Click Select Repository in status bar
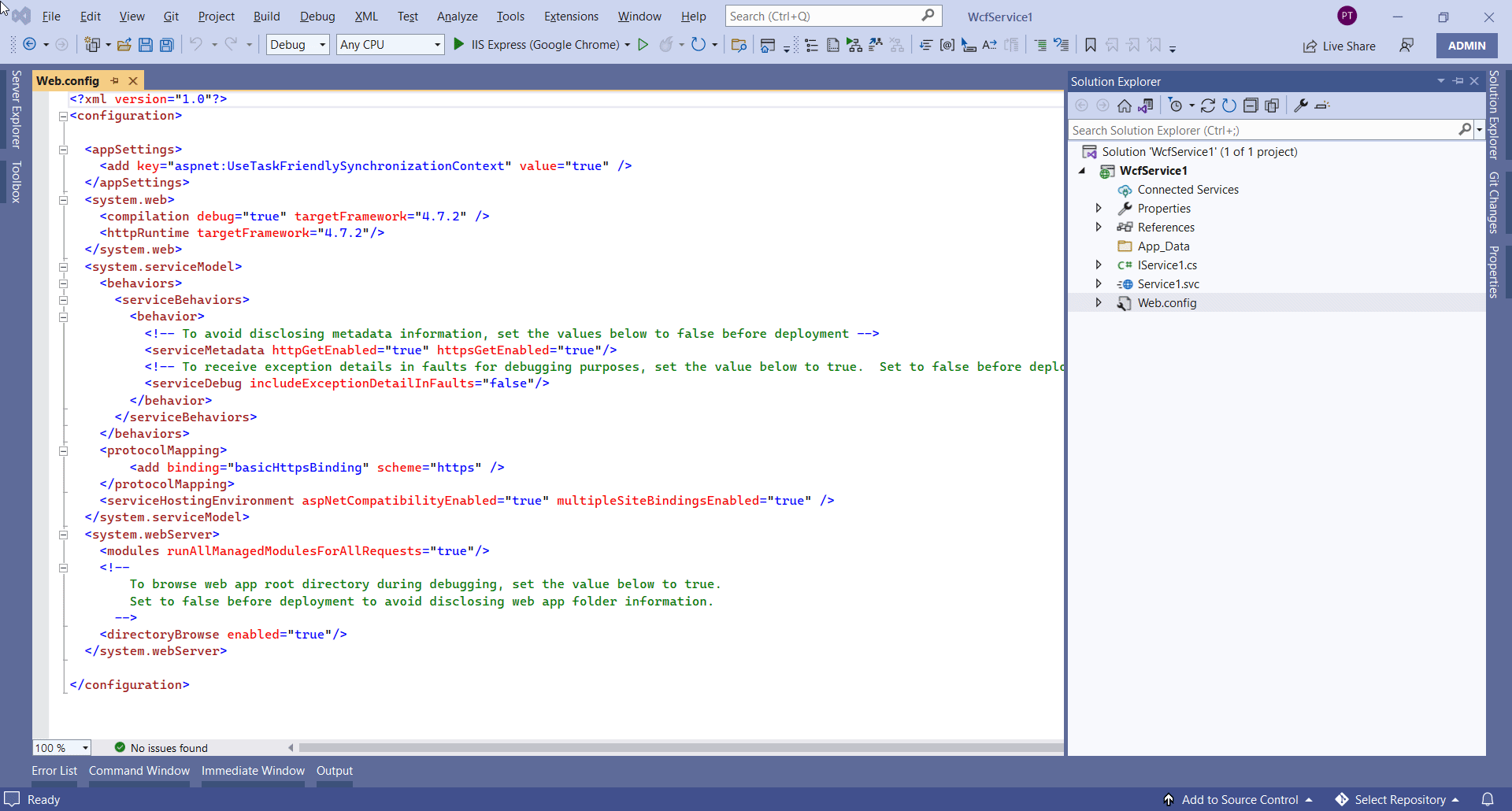This screenshot has height=811, width=1512. [x=1398, y=799]
